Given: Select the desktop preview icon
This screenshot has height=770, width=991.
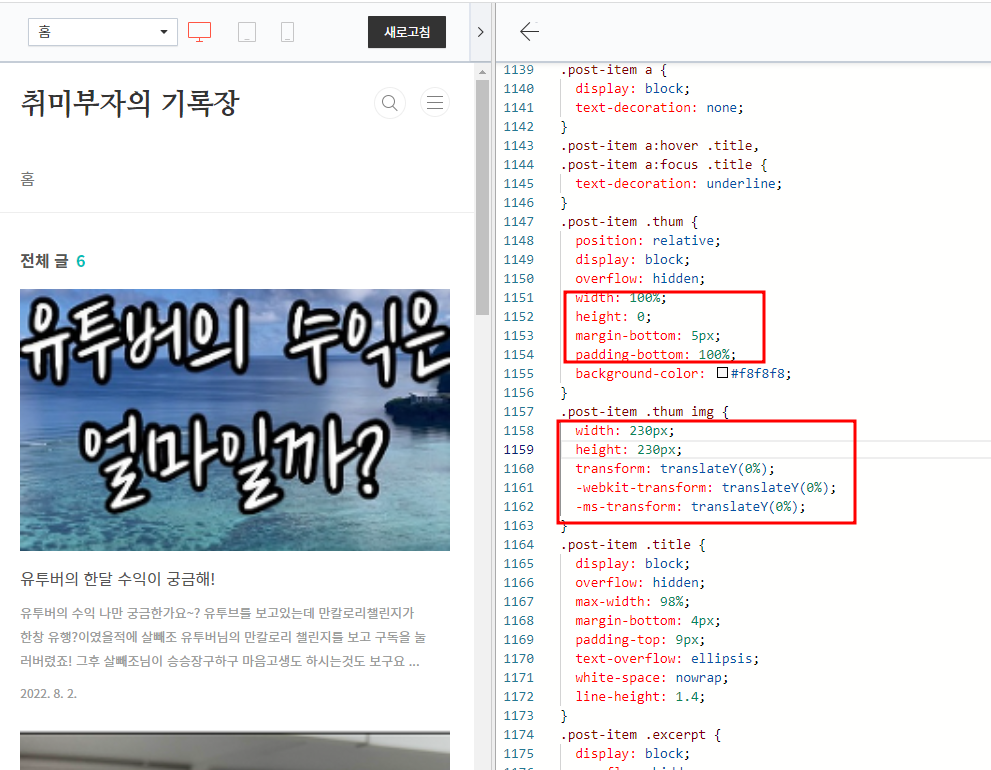Looking at the screenshot, I should tap(200, 32).
